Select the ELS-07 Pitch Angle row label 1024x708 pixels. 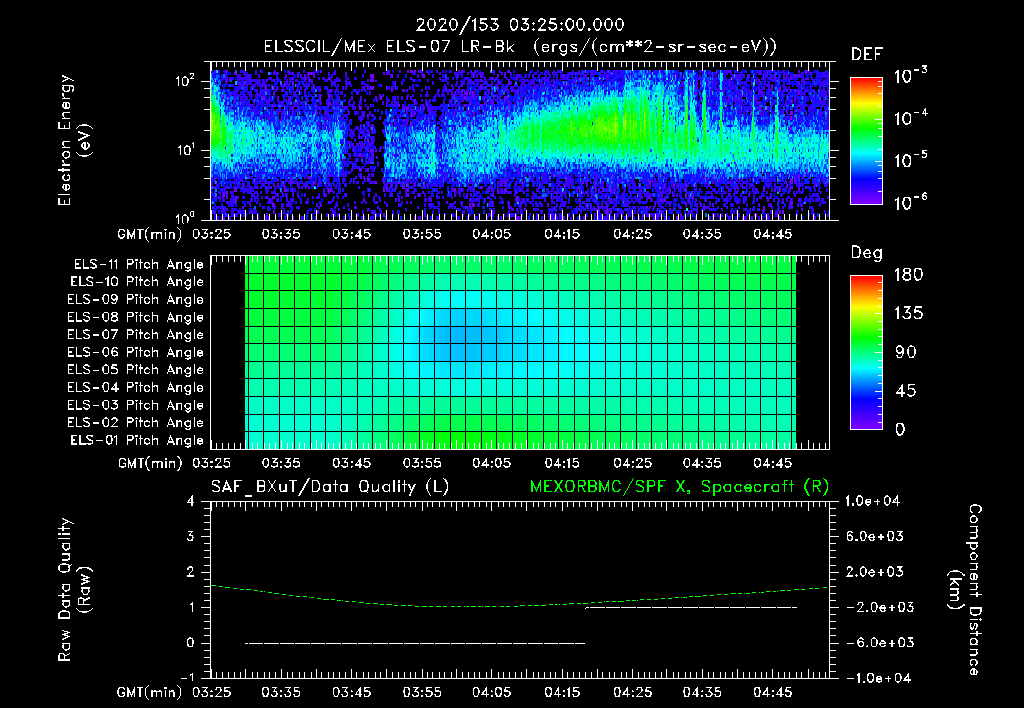(x=136, y=335)
